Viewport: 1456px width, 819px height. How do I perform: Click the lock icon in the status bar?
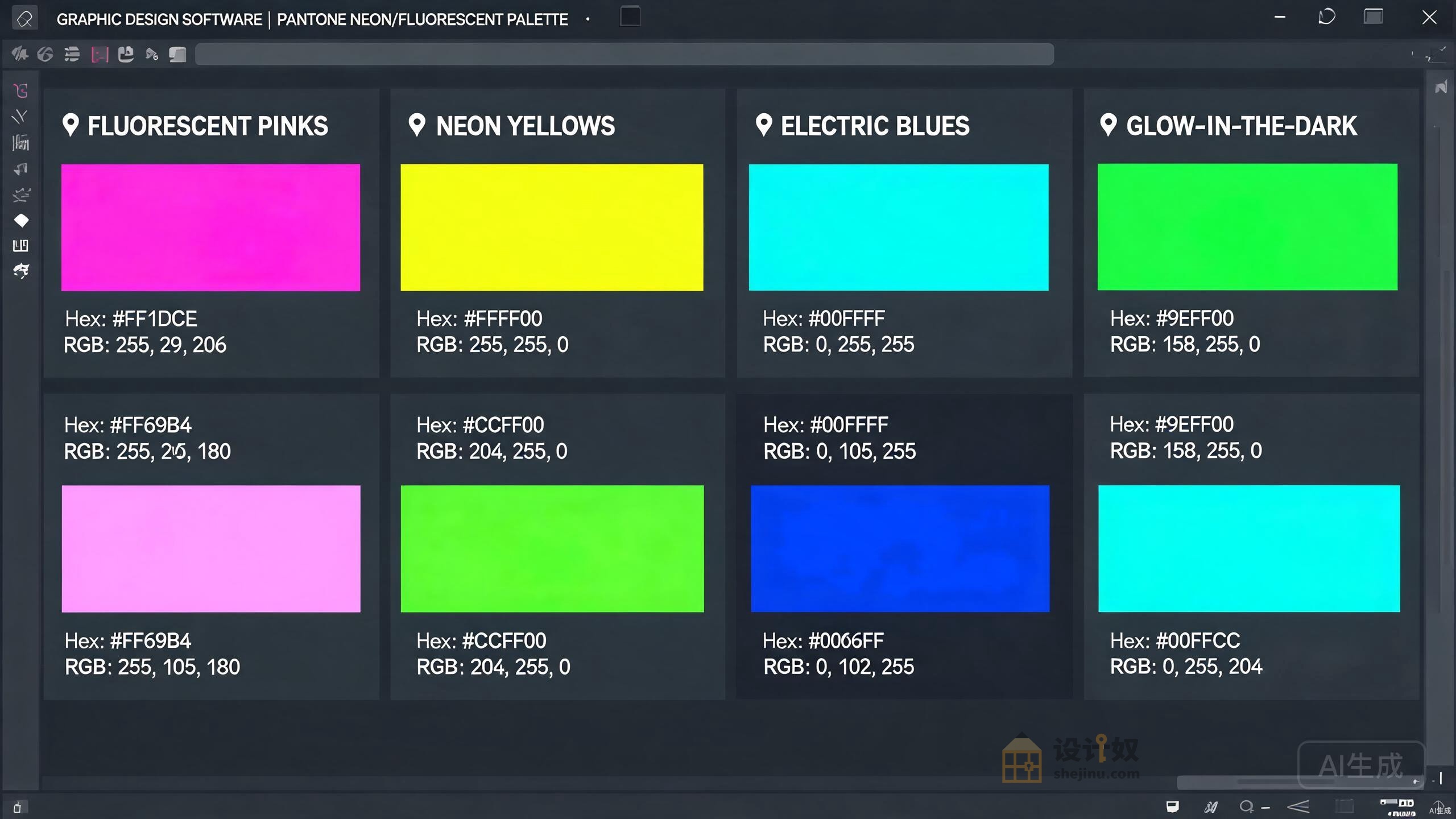pos(17,807)
